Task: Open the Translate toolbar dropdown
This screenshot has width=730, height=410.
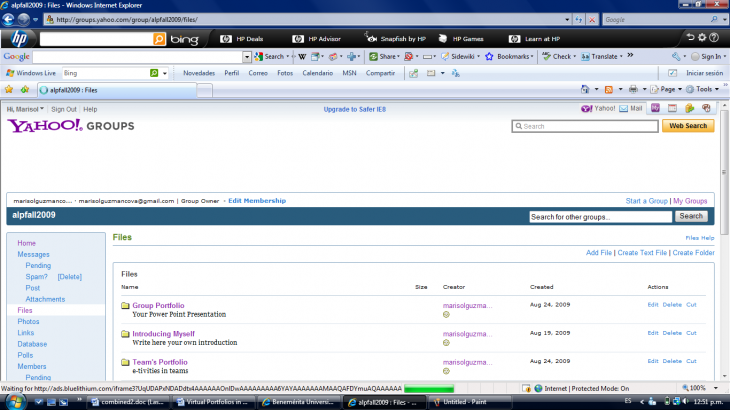Action: (x=602, y=57)
